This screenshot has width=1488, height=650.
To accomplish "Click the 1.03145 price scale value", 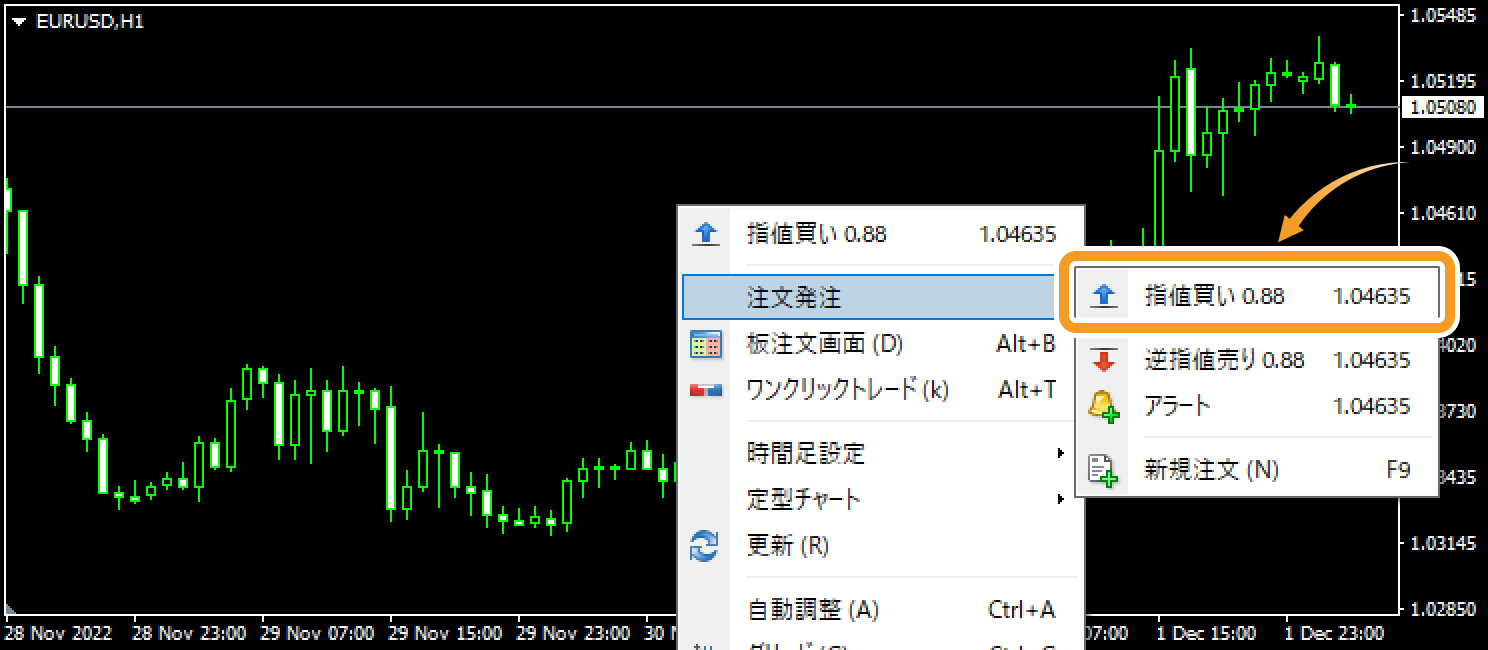I will tap(1443, 543).
